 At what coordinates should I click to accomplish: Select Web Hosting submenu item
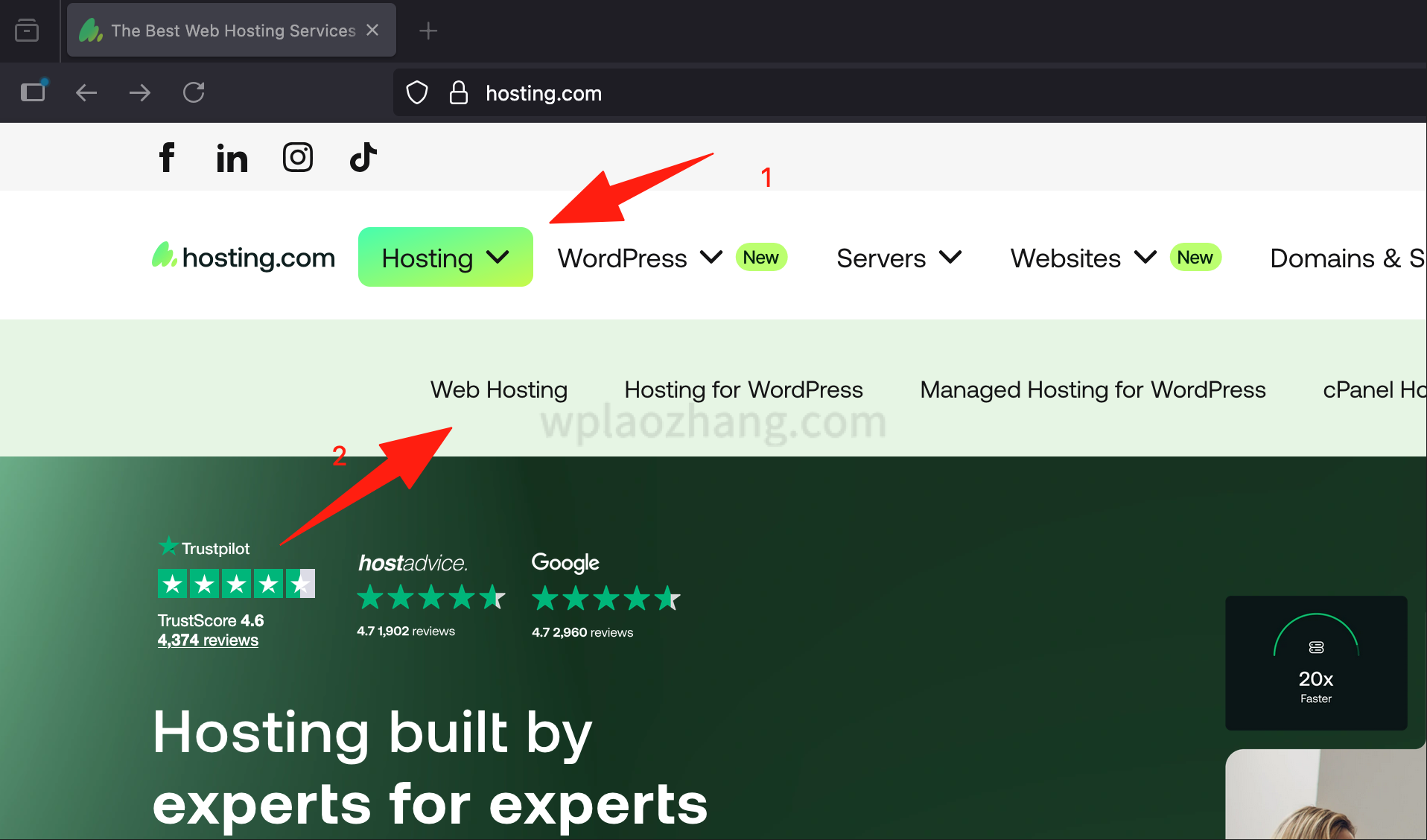coord(498,389)
